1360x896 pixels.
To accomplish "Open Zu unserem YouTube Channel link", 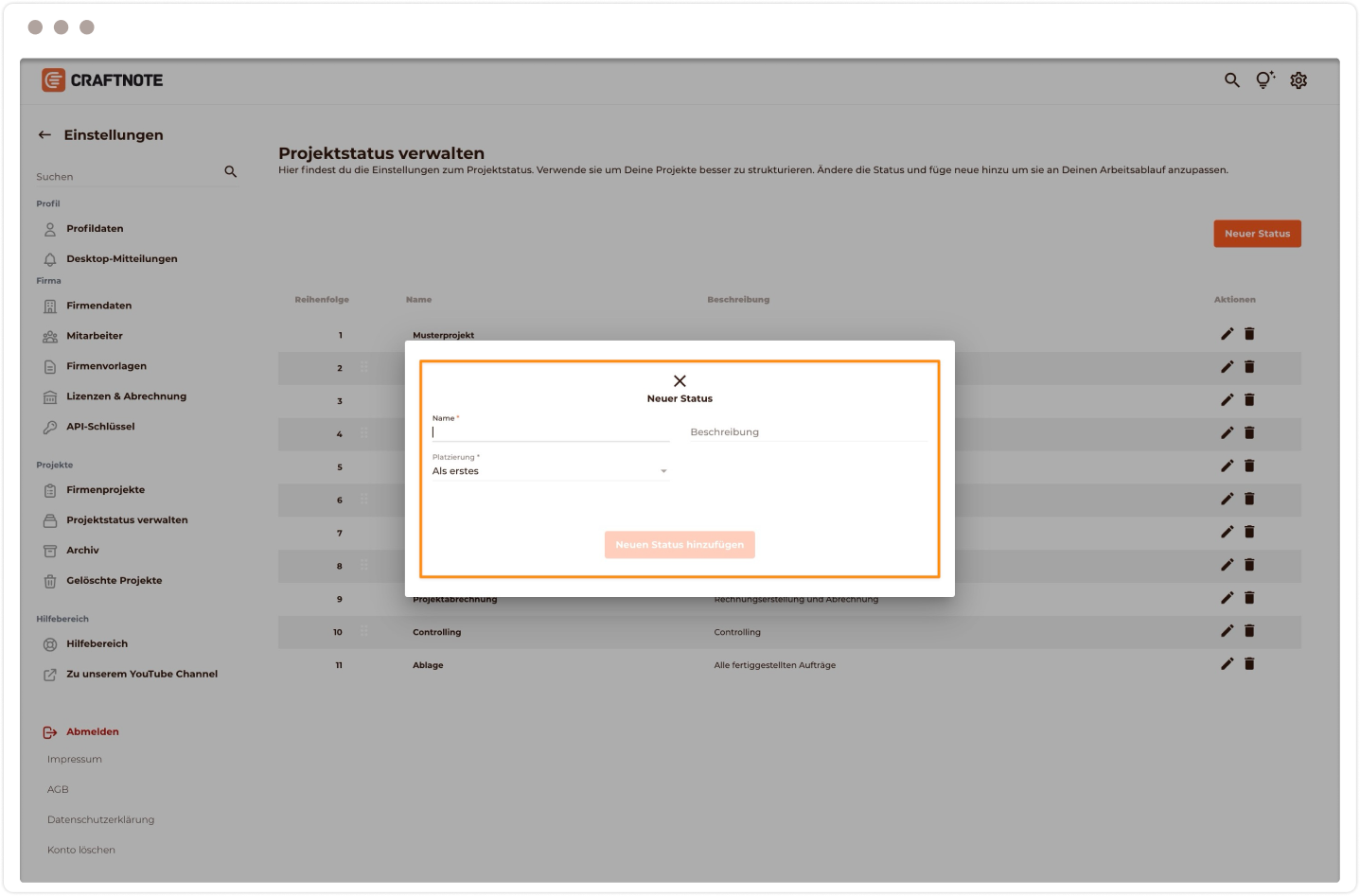I will click(141, 675).
